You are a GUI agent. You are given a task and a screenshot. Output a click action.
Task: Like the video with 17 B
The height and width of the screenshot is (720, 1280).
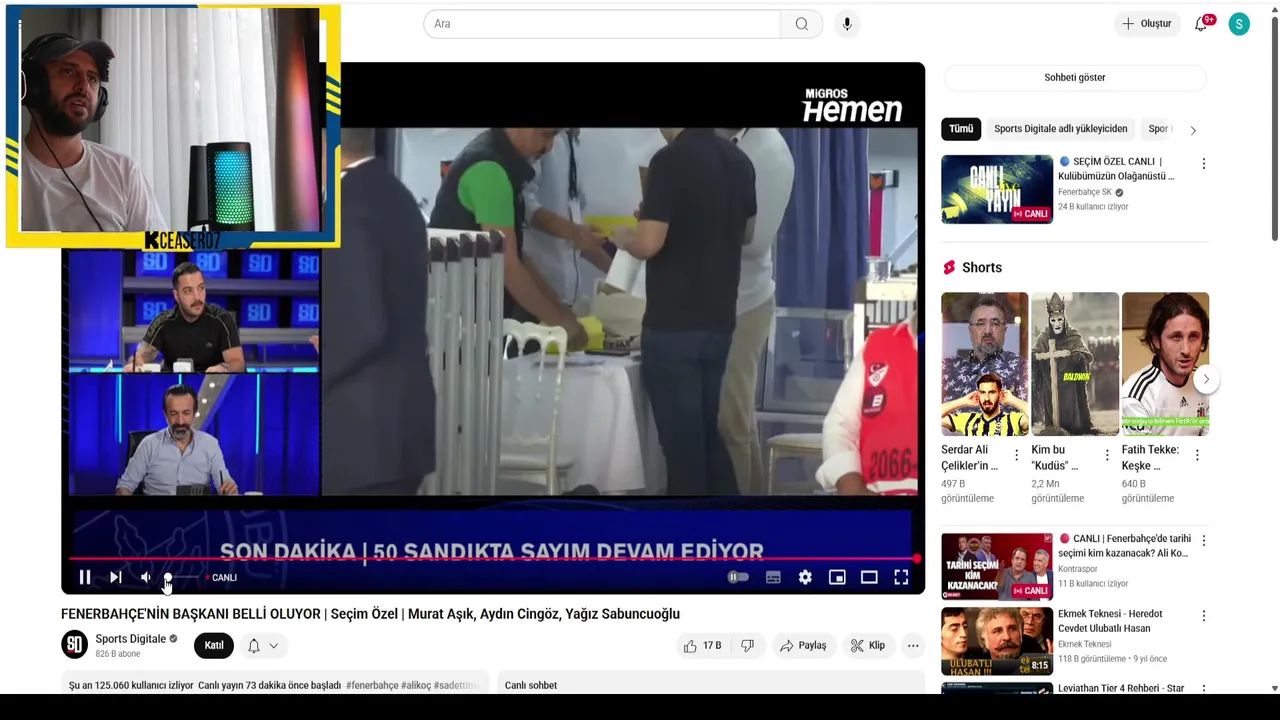[703, 646]
